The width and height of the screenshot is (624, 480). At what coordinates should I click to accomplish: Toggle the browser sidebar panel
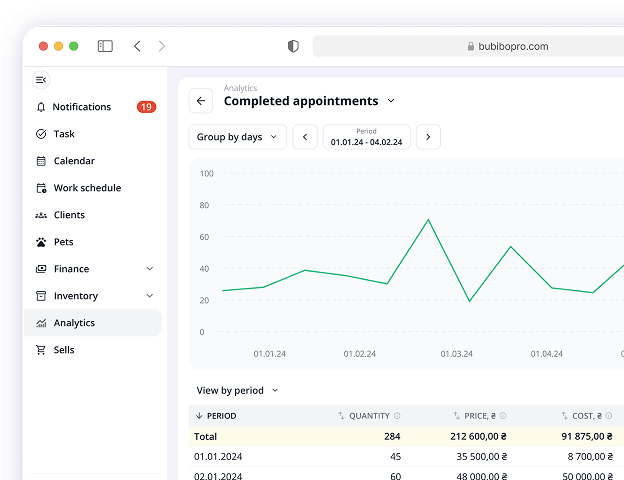coord(105,46)
